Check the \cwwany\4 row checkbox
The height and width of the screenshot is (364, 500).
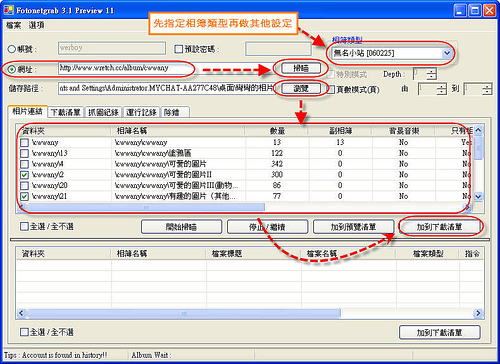[24, 164]
